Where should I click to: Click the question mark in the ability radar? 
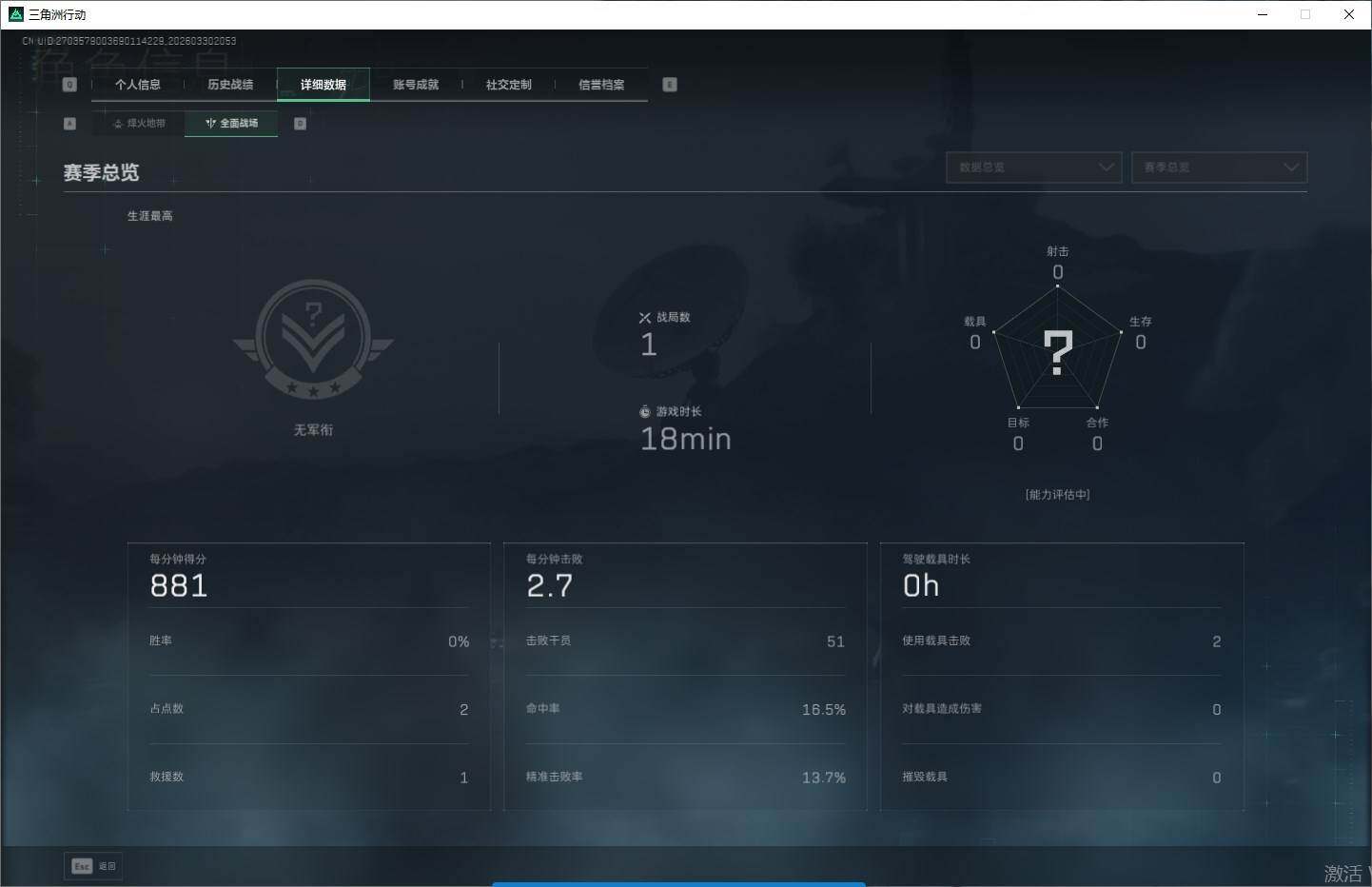pos(1058,352)
